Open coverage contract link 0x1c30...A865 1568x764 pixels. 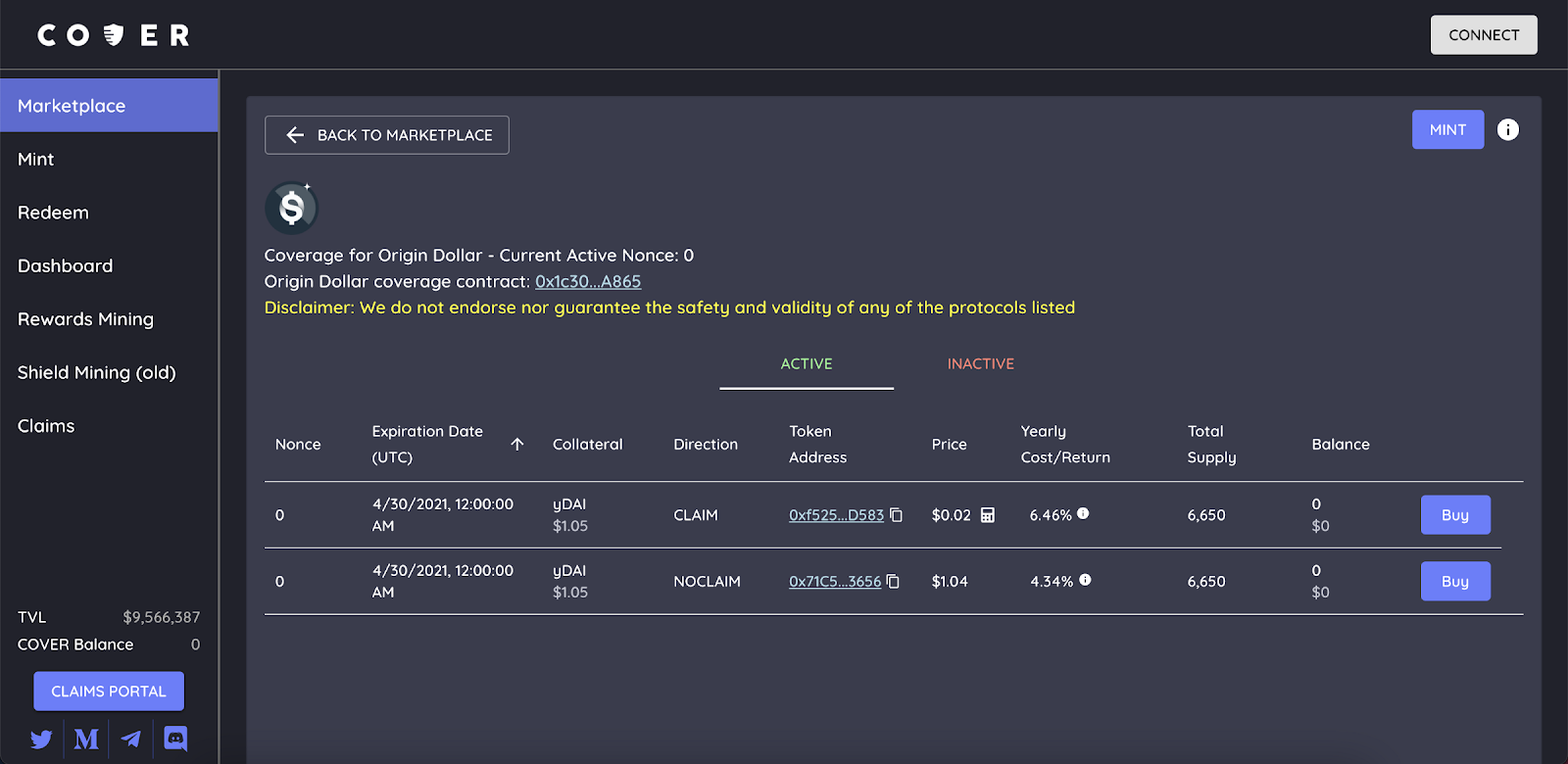(588, 281)
